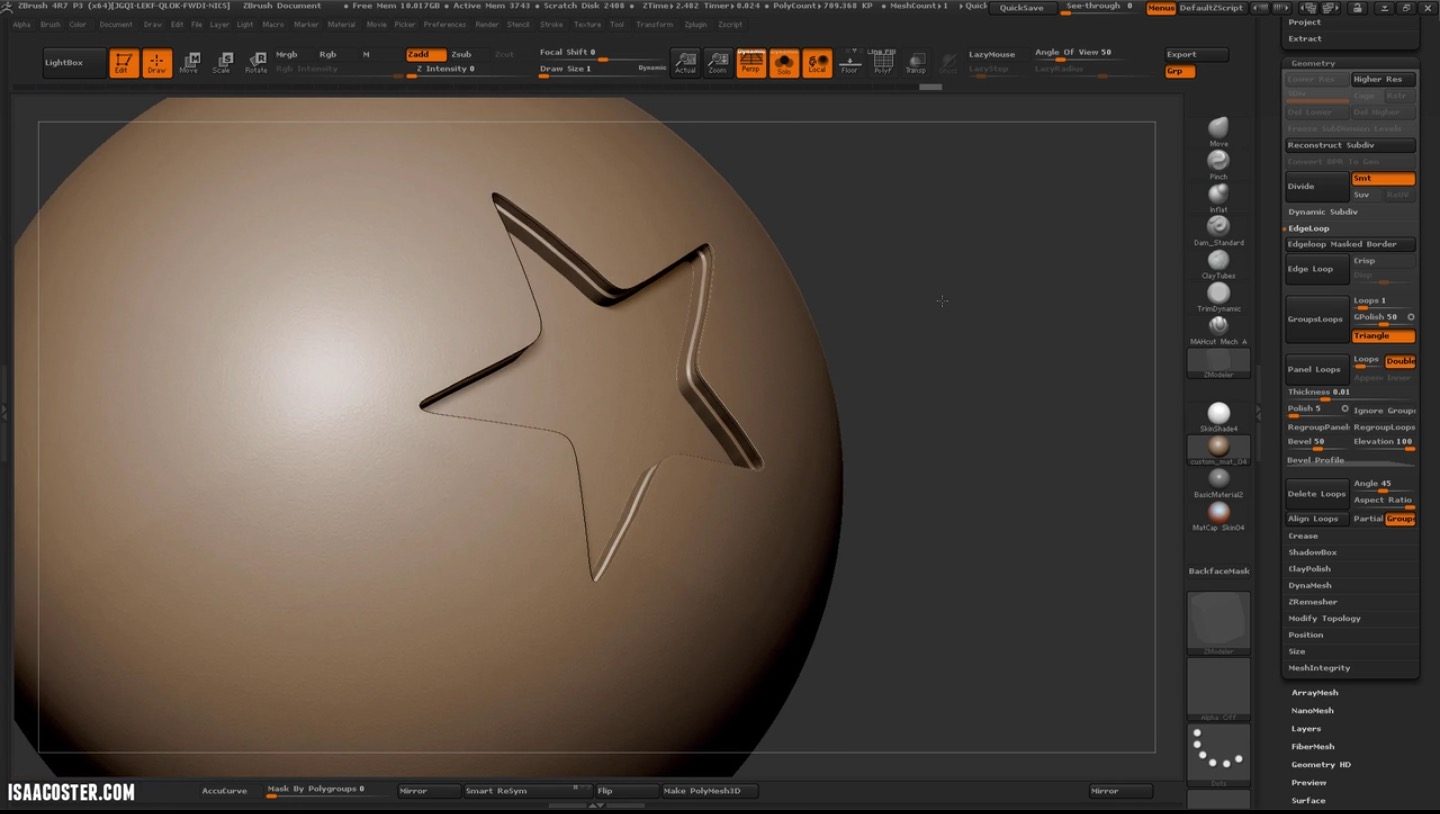Click the Delete Loops button
Viewport: 1440px width, 814px height.
(1317, 494)
